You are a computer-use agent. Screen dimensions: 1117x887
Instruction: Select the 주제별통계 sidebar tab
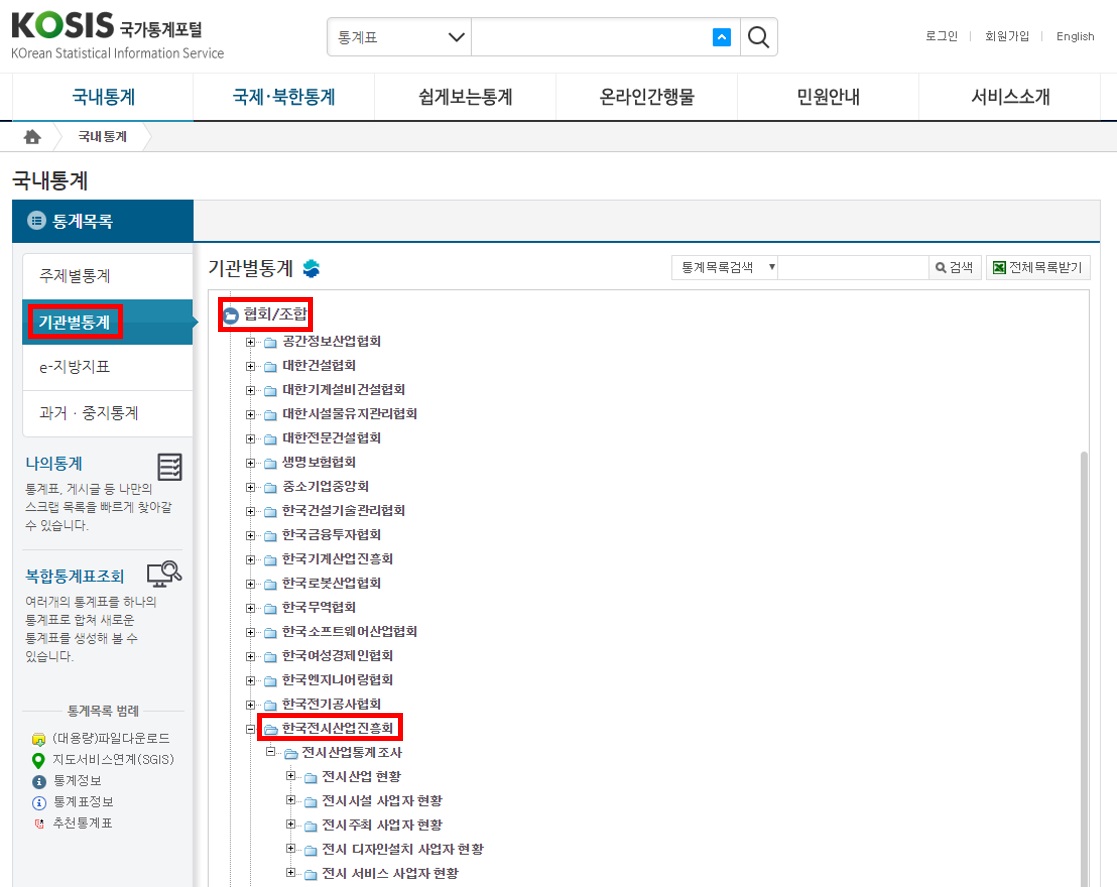107,276
